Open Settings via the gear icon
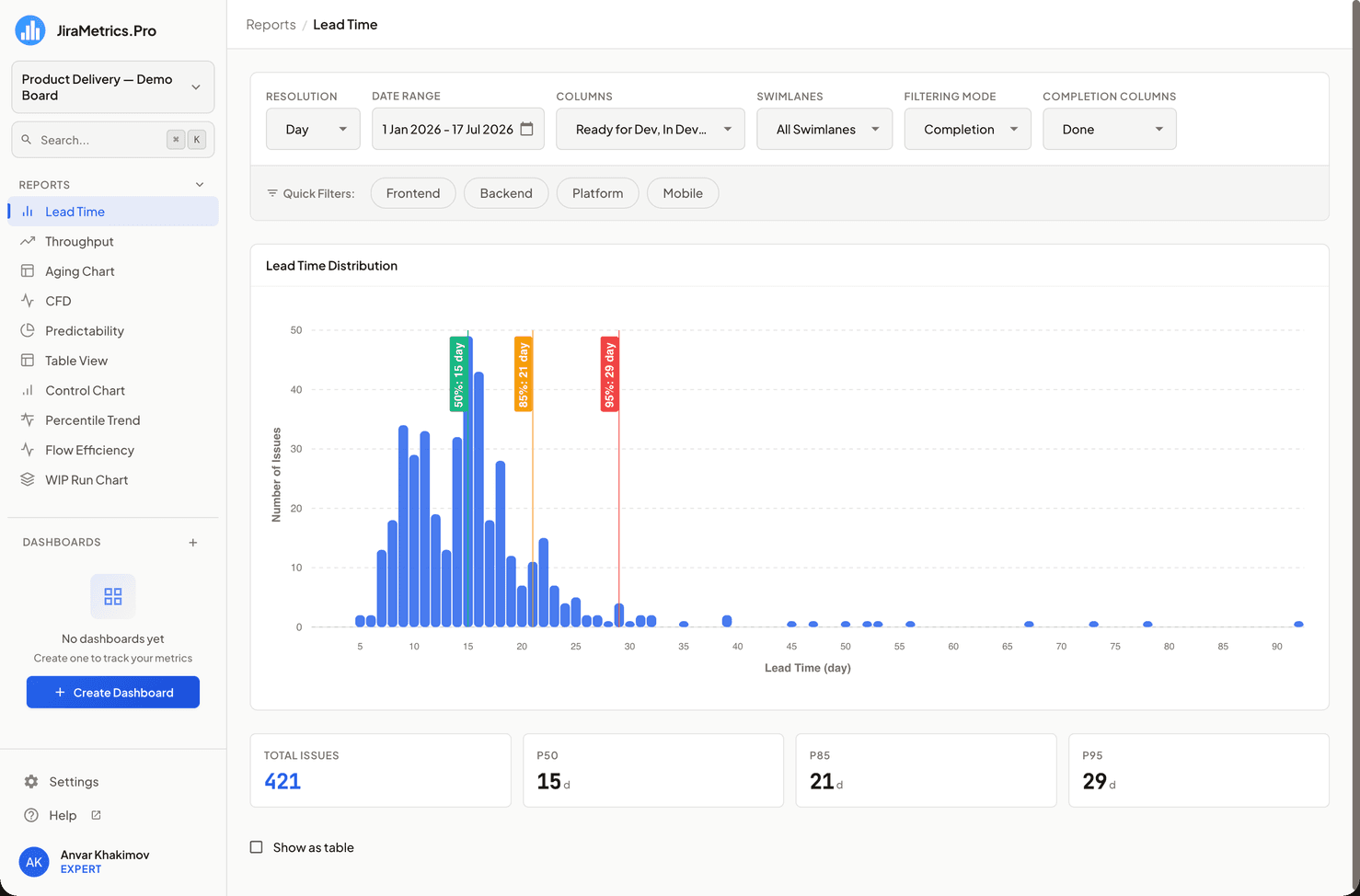 click(x=31, y=782)
